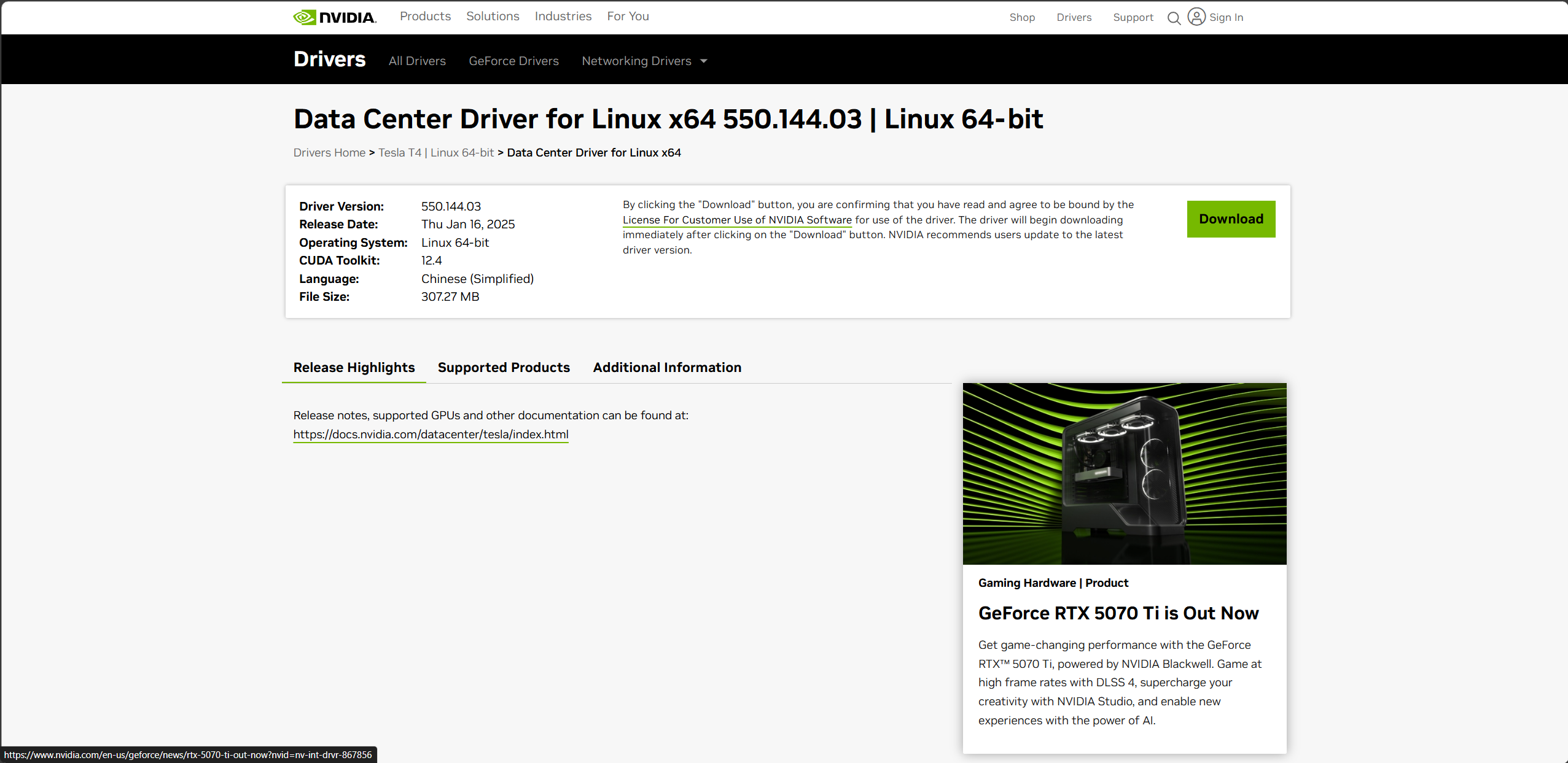Click Sign In
This screenshot has height=763, width=1568.
click(1226, 17)
